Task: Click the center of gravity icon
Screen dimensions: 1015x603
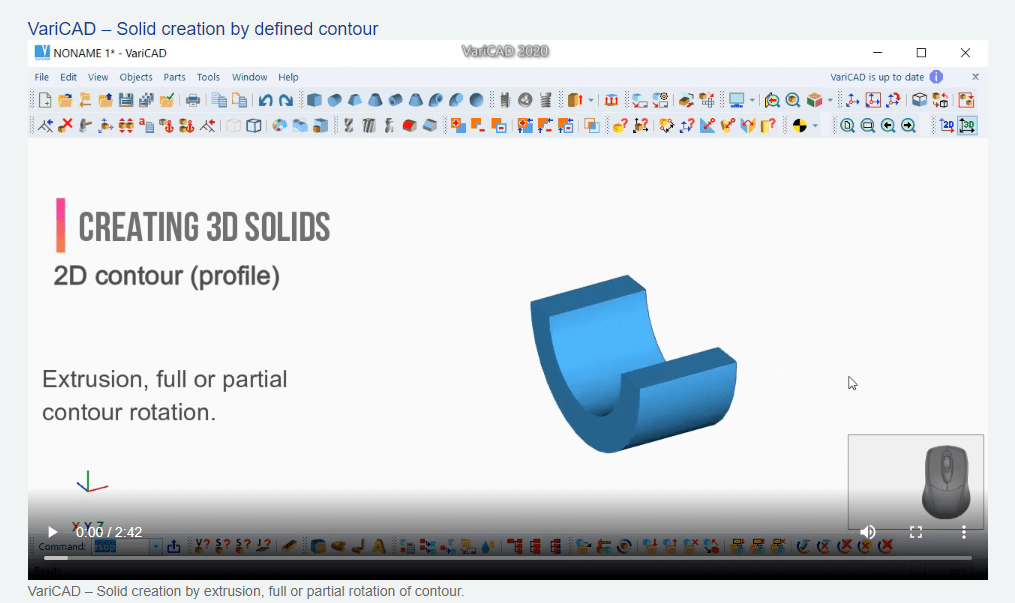Action: tap(799, 126)
